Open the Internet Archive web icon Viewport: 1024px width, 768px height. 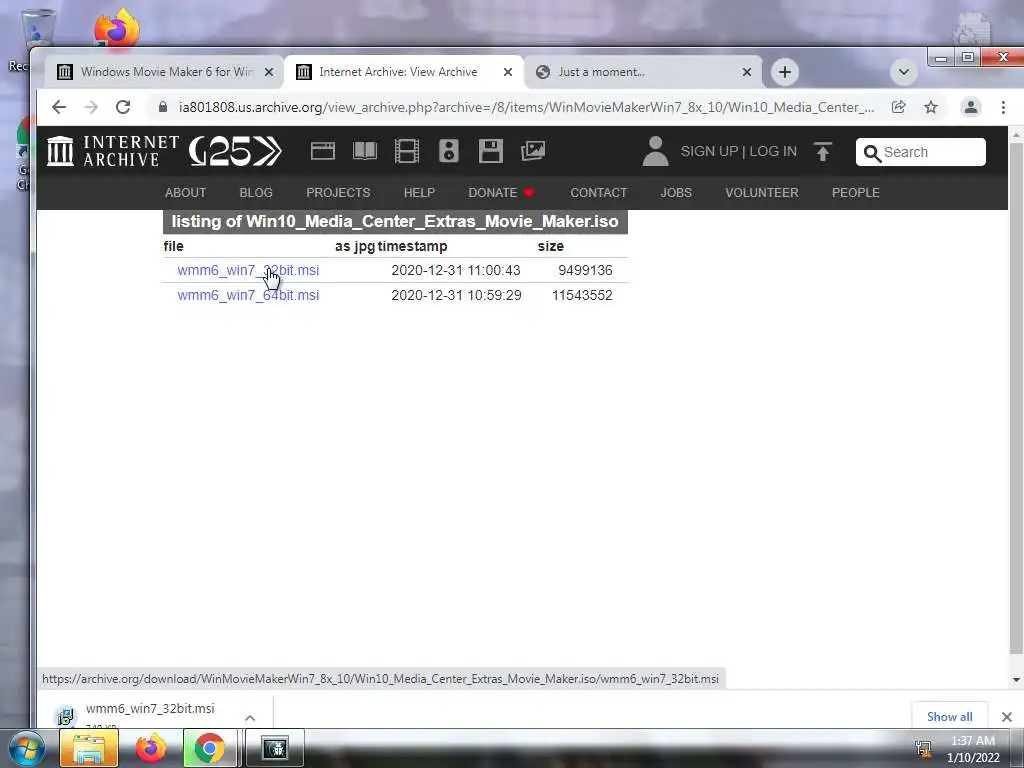pyautogui.click(x=323, y=152)
